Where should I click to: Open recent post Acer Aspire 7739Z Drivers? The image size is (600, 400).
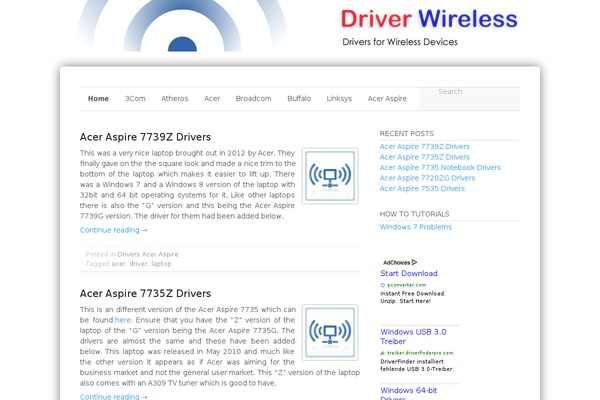point(425,146)
